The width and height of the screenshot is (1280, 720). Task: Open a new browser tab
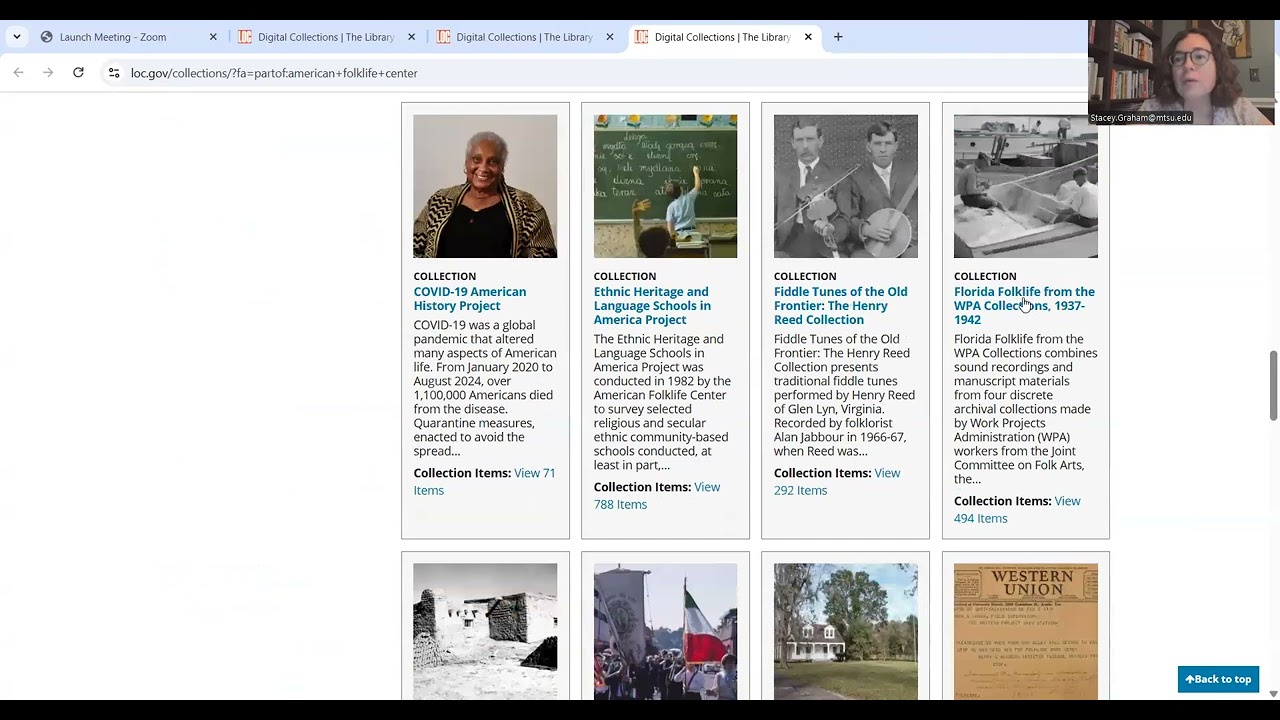click(838, 37)
